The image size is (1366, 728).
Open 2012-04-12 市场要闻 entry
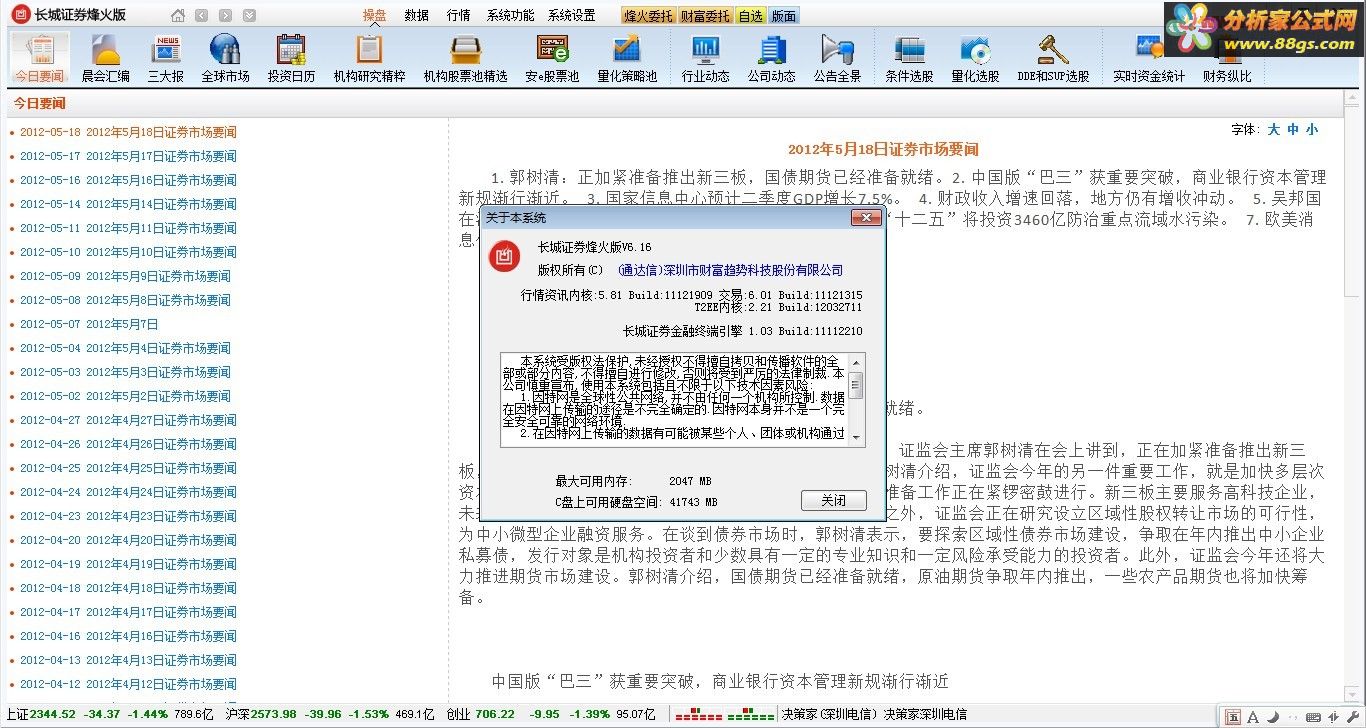[x=128, y=684]
